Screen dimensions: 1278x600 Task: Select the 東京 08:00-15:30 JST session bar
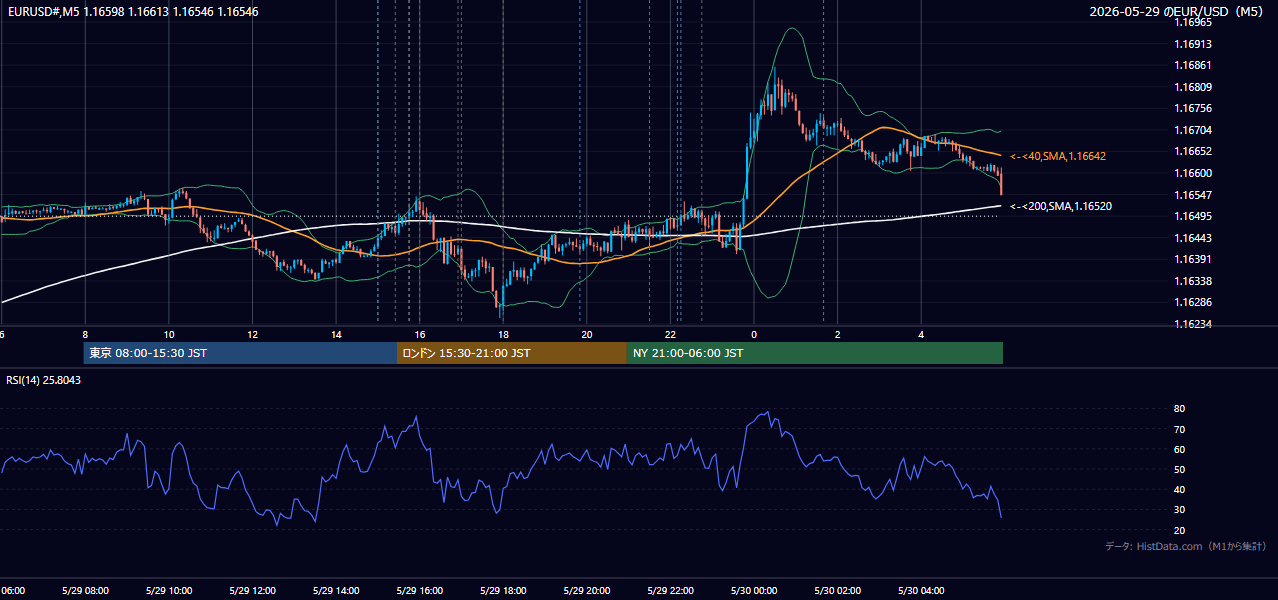click(240, 353)
